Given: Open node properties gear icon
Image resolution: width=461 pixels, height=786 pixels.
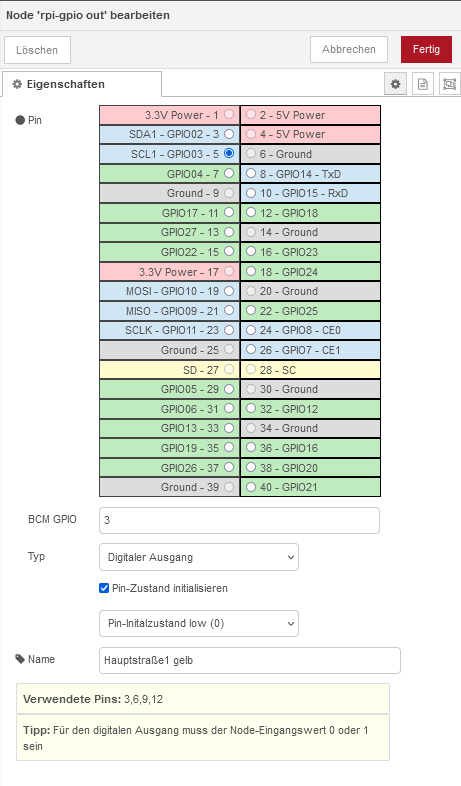Looking at the screenshot, I should click(395, 84).
